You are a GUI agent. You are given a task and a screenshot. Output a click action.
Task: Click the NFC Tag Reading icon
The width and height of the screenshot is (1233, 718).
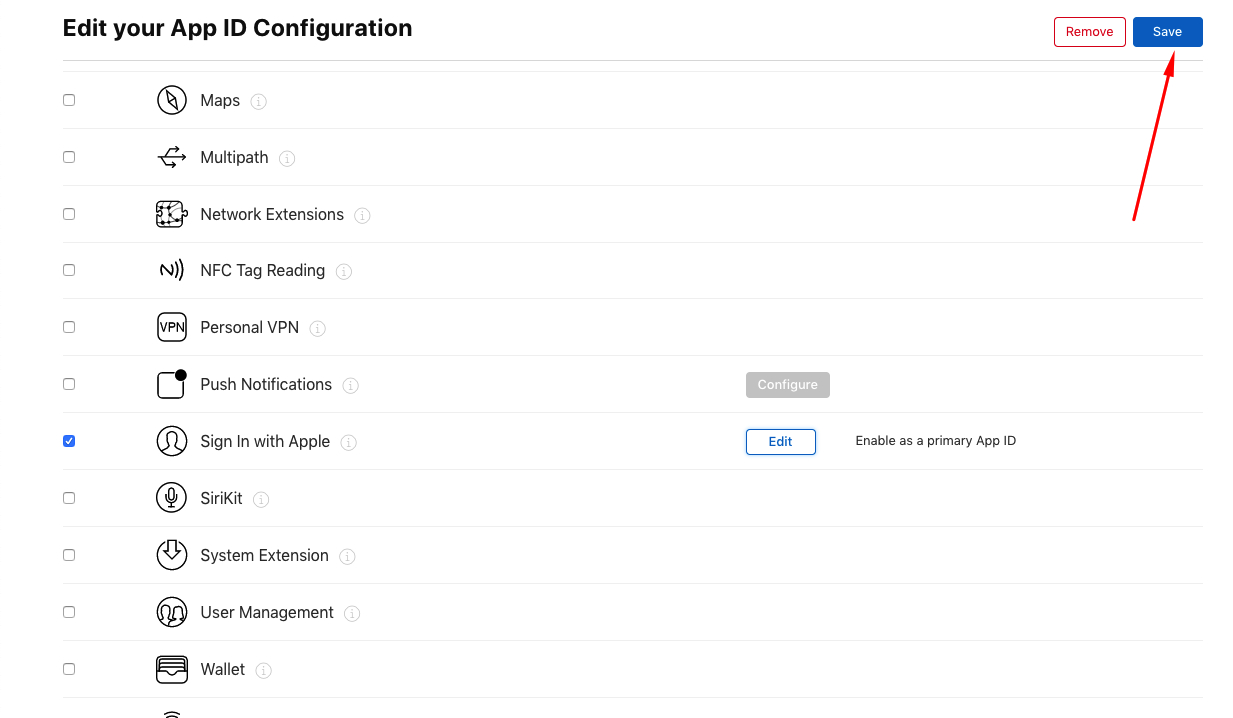[172, 270]
